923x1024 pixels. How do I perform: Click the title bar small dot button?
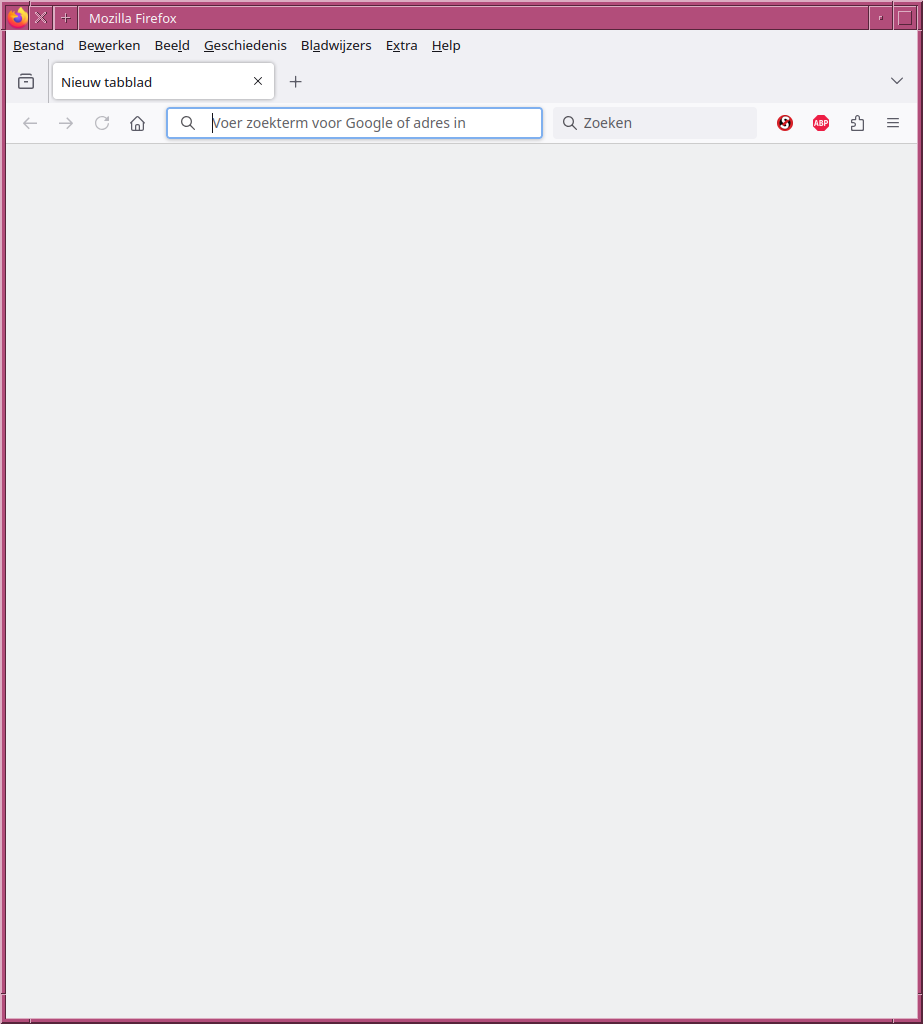[881, 18]
